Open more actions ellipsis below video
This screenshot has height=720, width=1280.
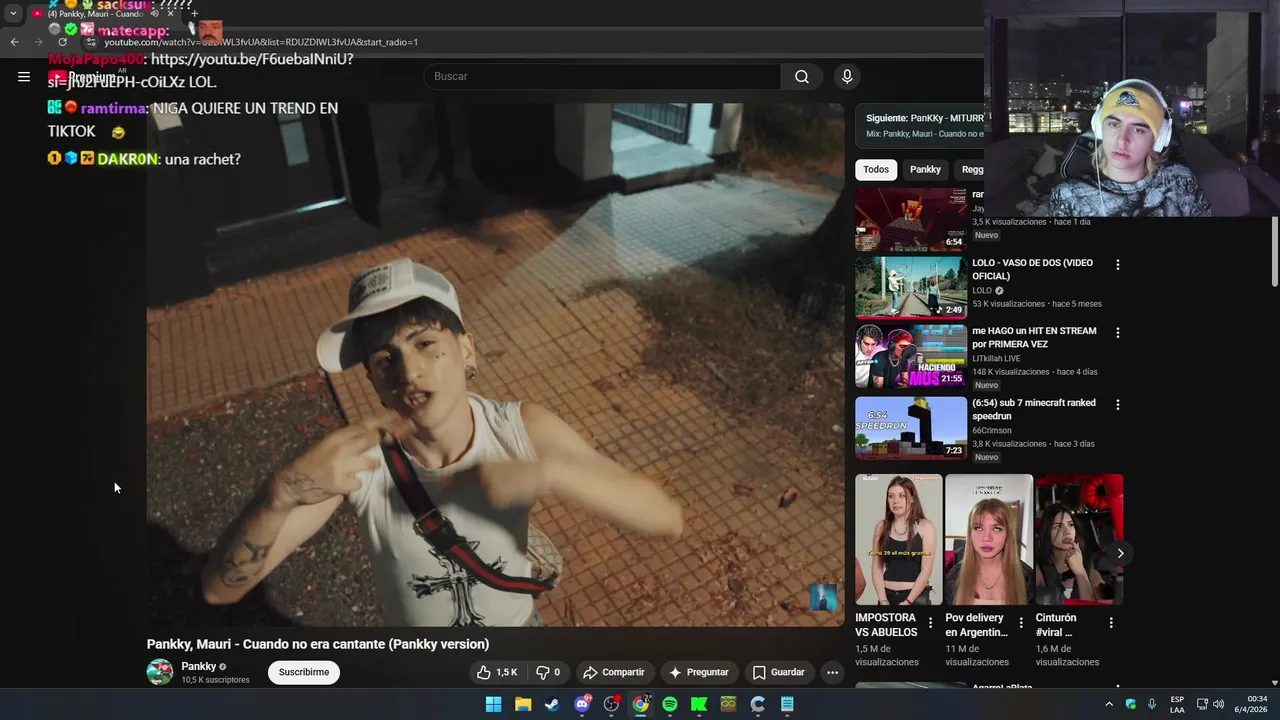(x=832, y=672)
